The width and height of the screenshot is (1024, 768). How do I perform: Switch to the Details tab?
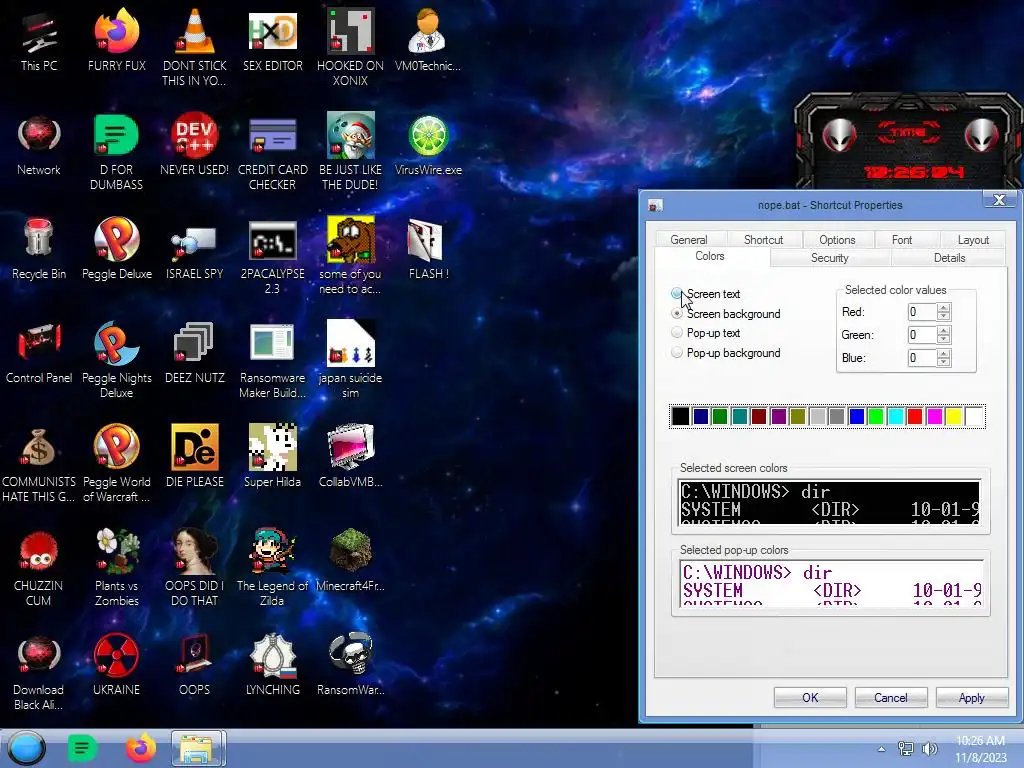tap(949, 258)
